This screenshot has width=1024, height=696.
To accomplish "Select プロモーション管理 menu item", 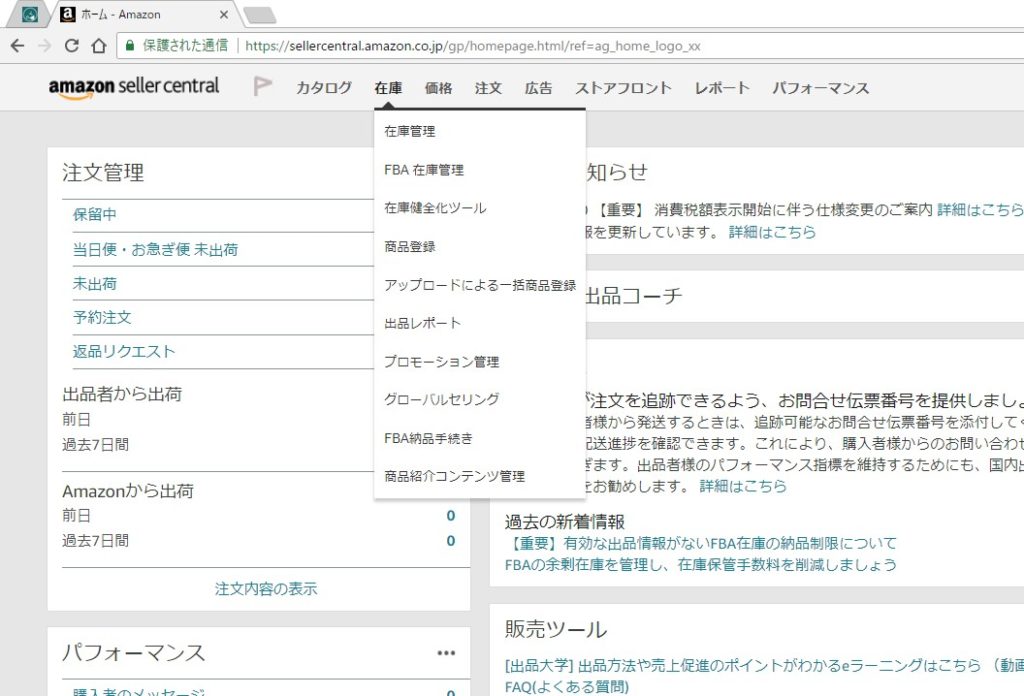I will tap(441, 361).
